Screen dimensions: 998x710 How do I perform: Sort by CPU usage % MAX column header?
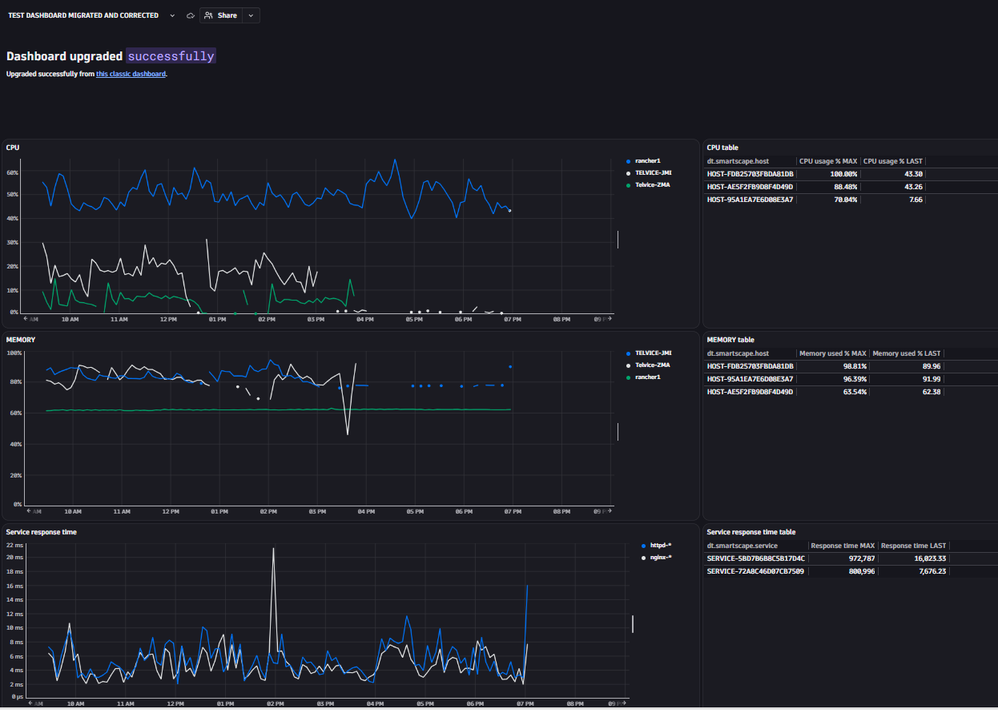pos(828,161)
